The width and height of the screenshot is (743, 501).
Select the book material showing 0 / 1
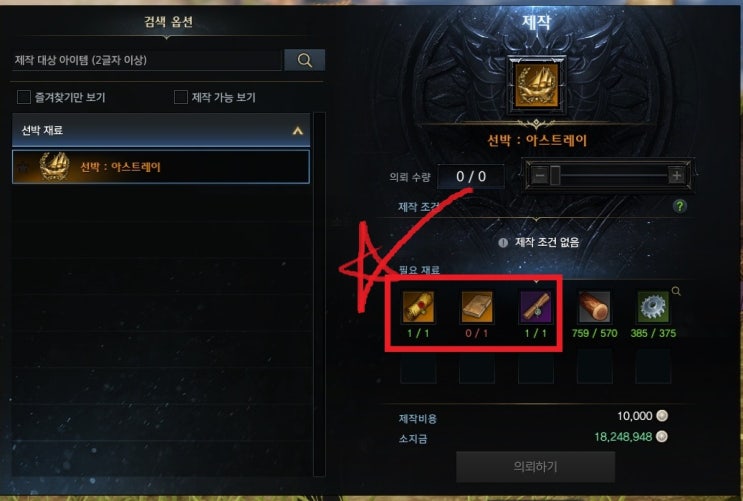[477, 307]
